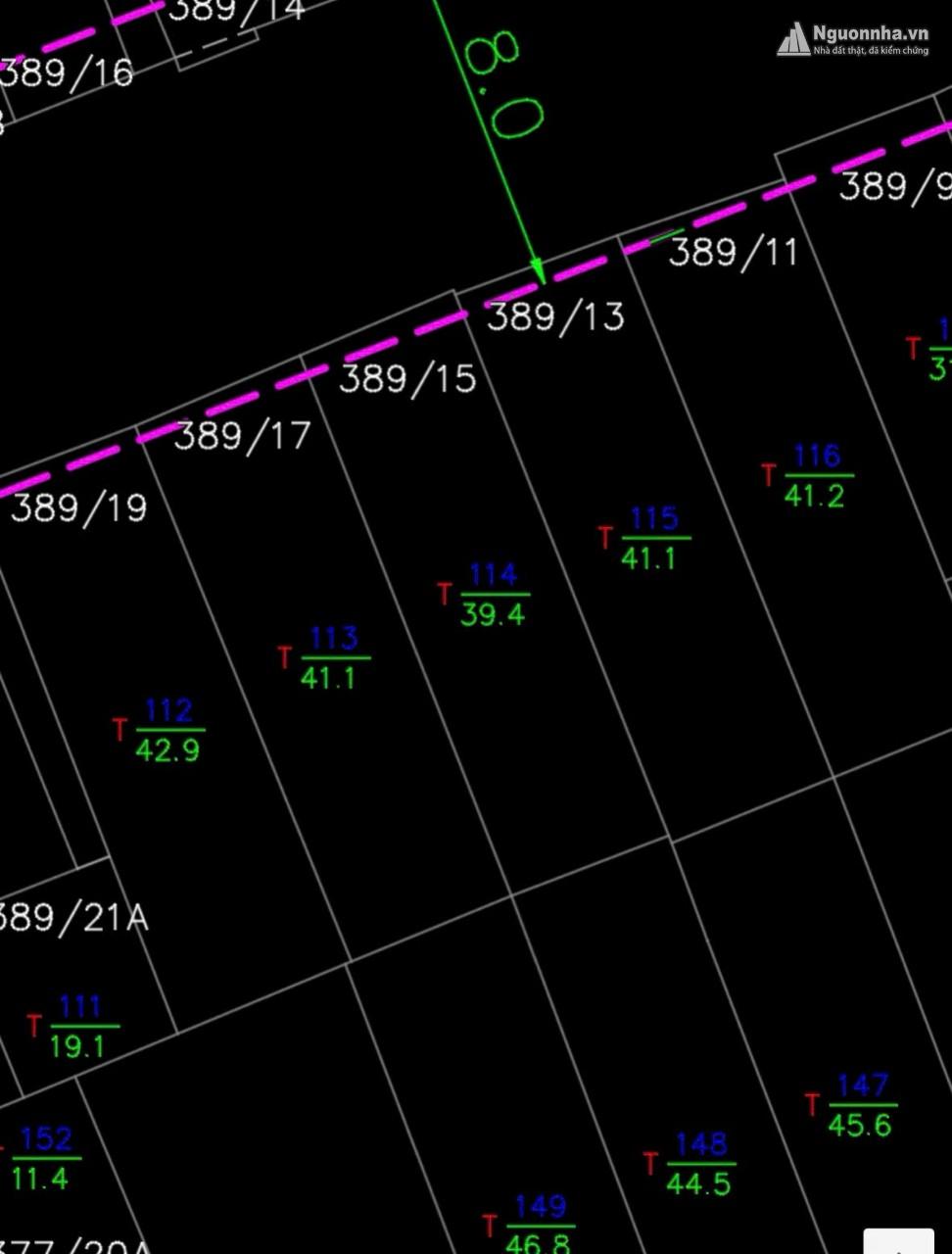Click plot number 111 in blue
The width and height of the screenshot is (952, 1254).
pyautogui.click(x=80, y=1007)
